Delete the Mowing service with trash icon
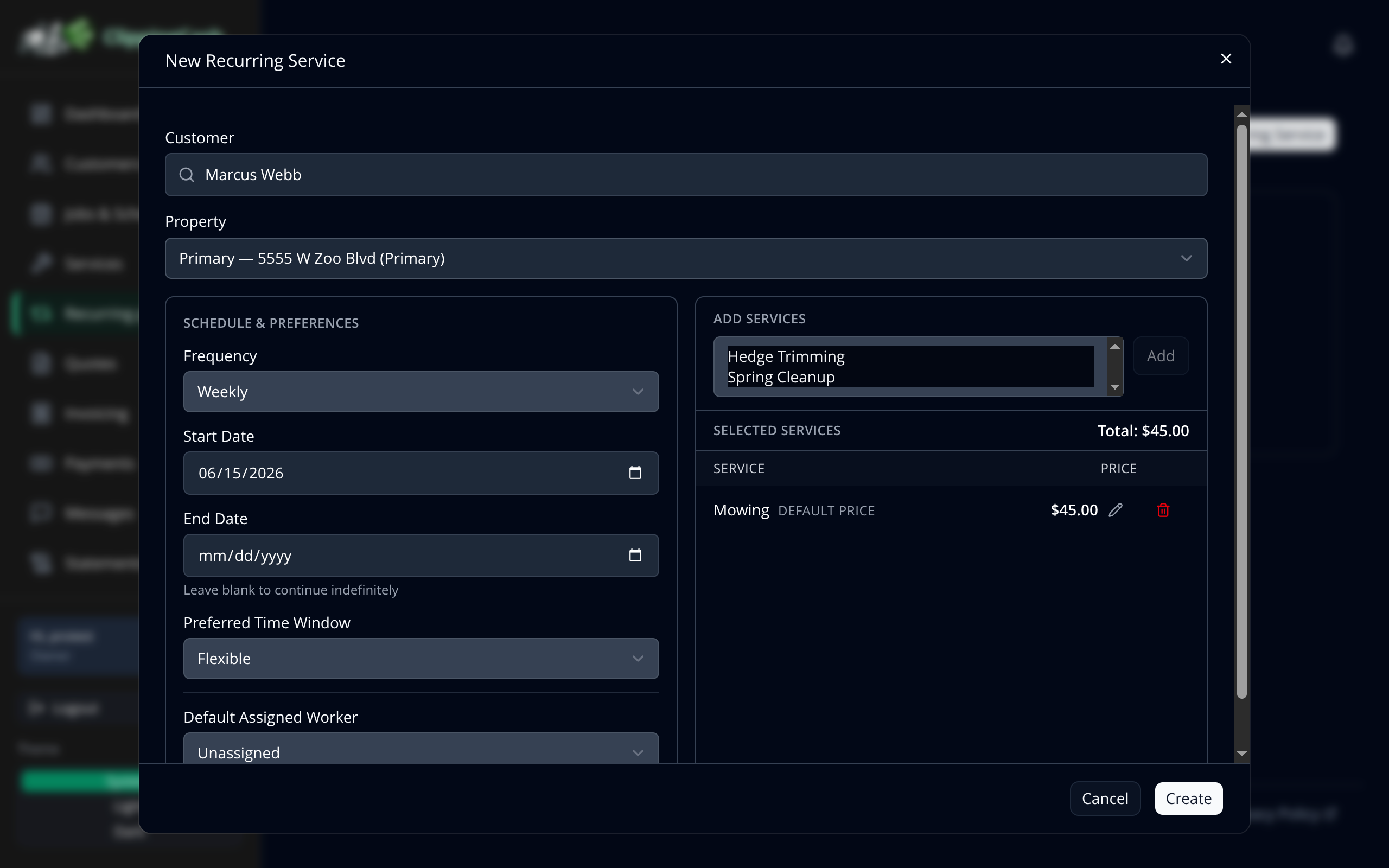The image size is (1389, 868). [x=1163, y=510]
